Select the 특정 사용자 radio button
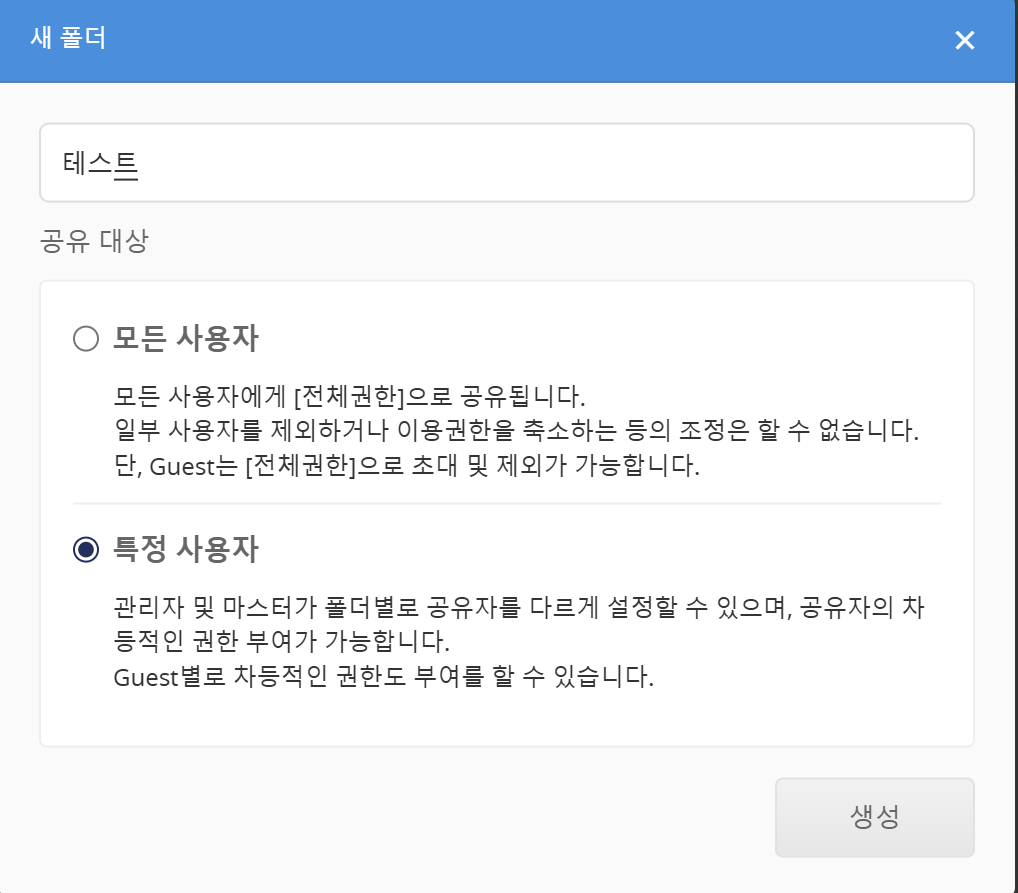This screenshot has width=1018, height=893. pos(86,549)
